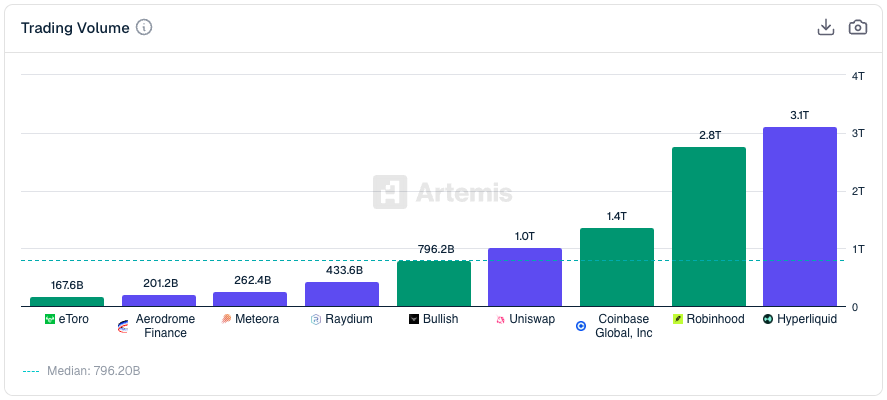Click the 3T y-axis tick label
Image resolution: width=887 pixels, height=400 pixels.
point(858,134)
